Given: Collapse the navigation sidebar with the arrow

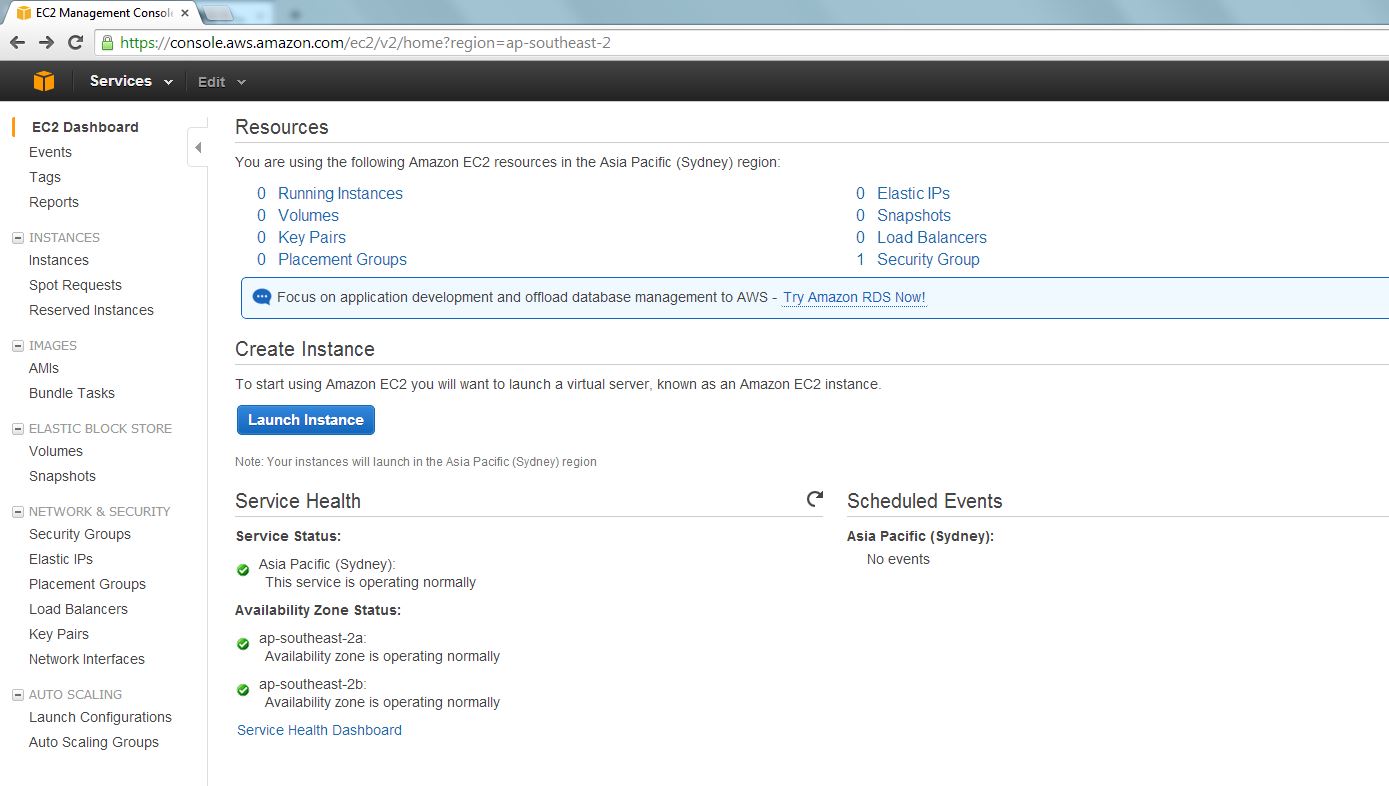Looking at the screenshot, I should click(x=198, y=148).
